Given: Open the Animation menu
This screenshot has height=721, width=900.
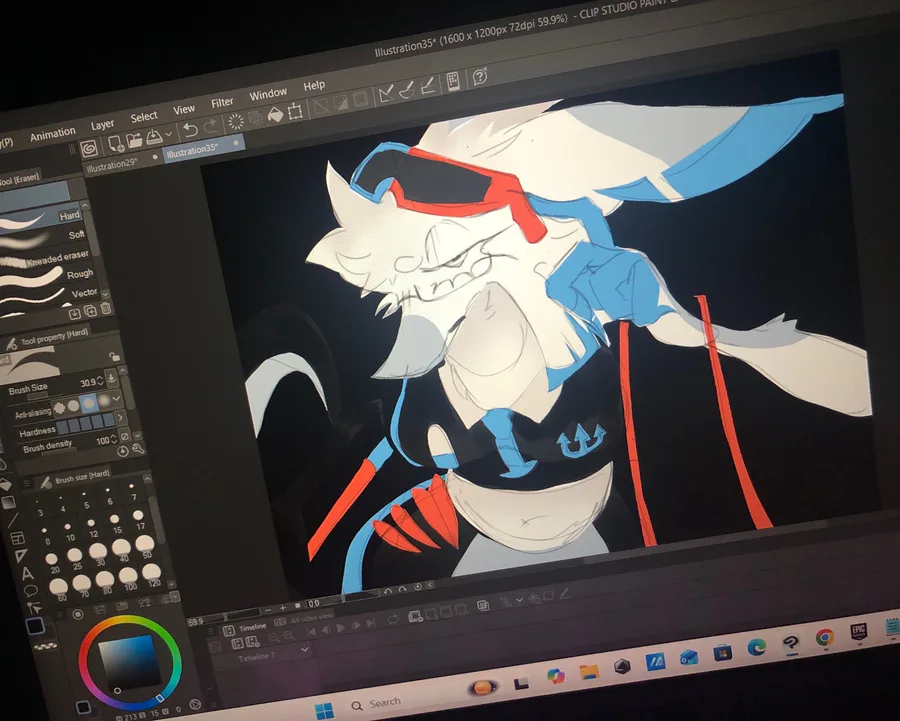Looking at the screenshot, I should tap(53, 134).
